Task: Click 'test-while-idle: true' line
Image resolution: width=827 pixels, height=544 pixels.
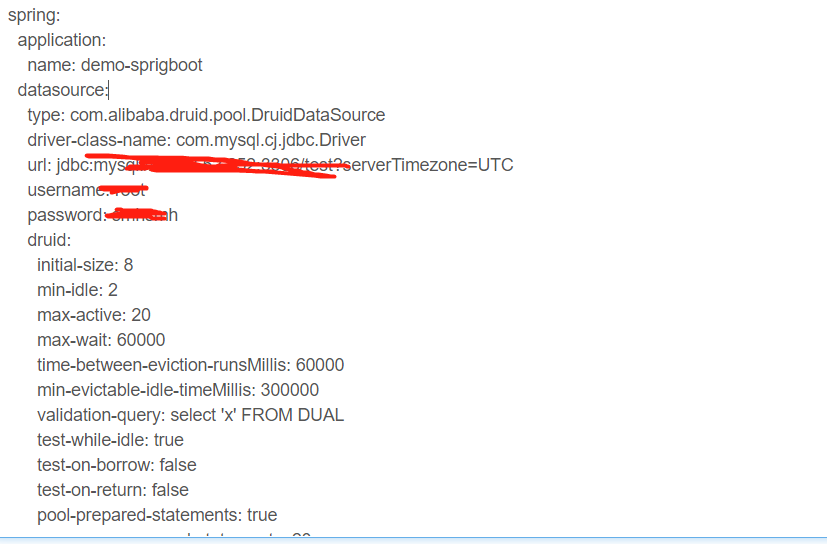Action: coord(110,440)
